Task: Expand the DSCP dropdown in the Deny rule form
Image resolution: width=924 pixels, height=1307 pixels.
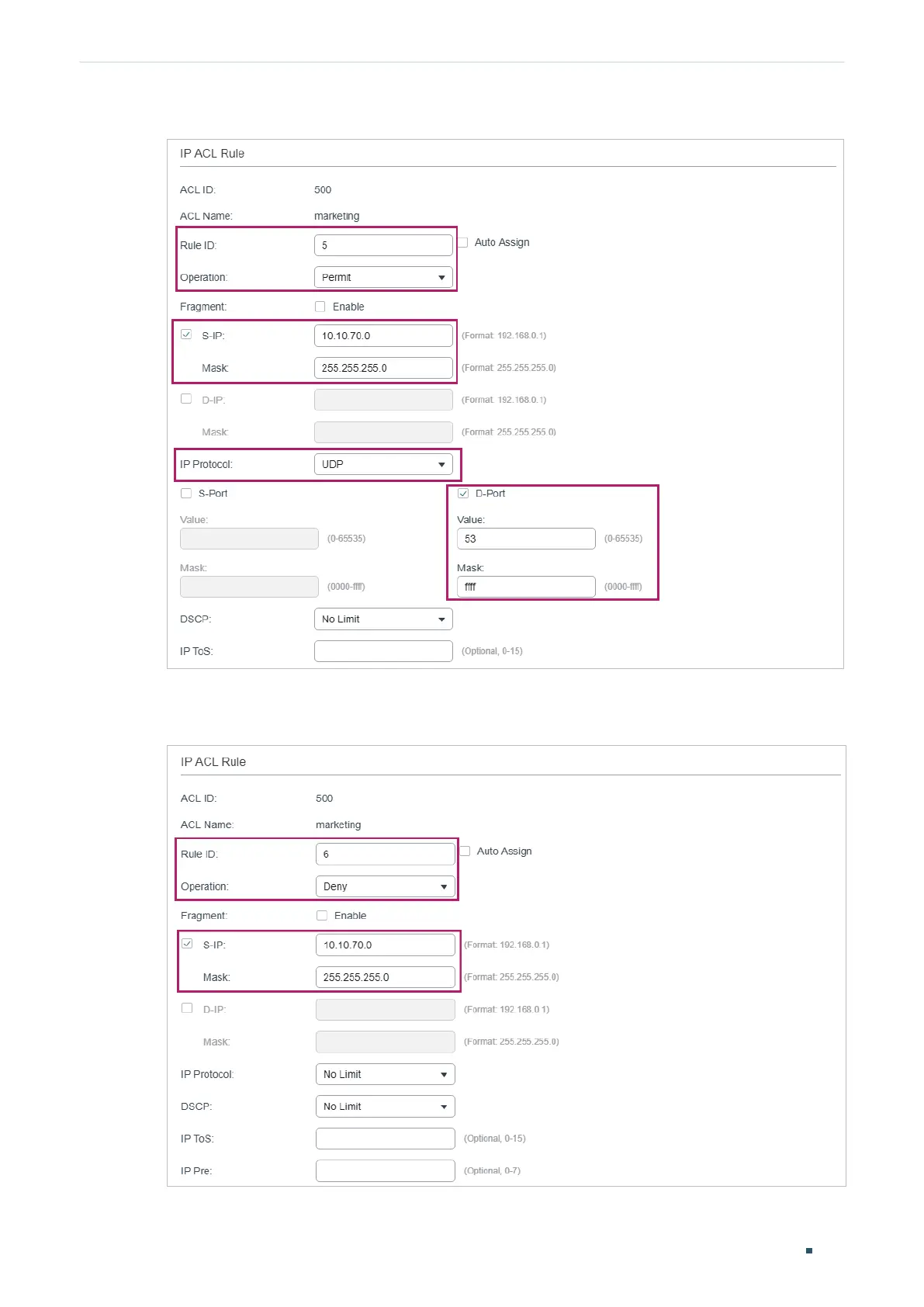Action: click(x=385, y=1107)
